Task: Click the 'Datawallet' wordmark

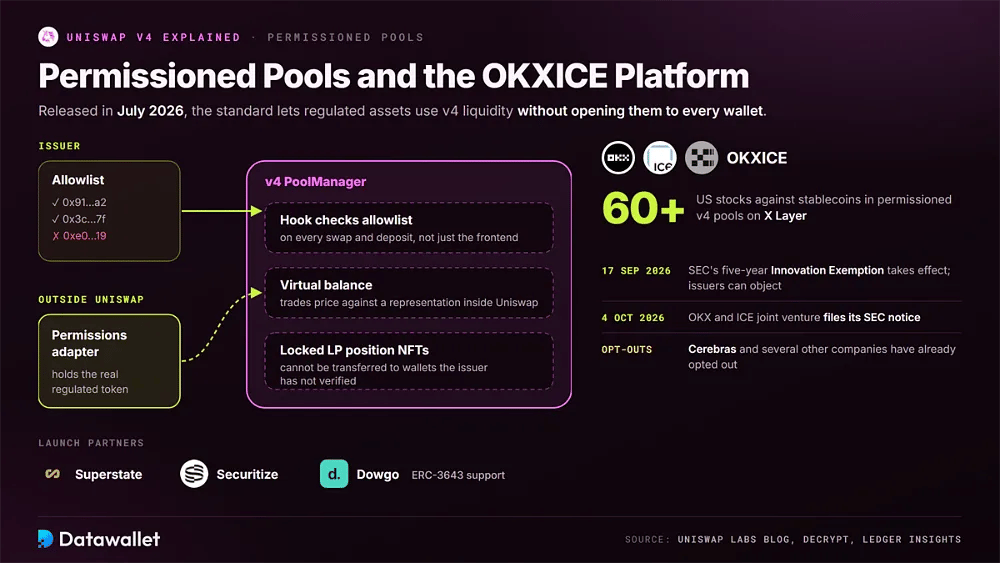Action: tap(110, 539)
